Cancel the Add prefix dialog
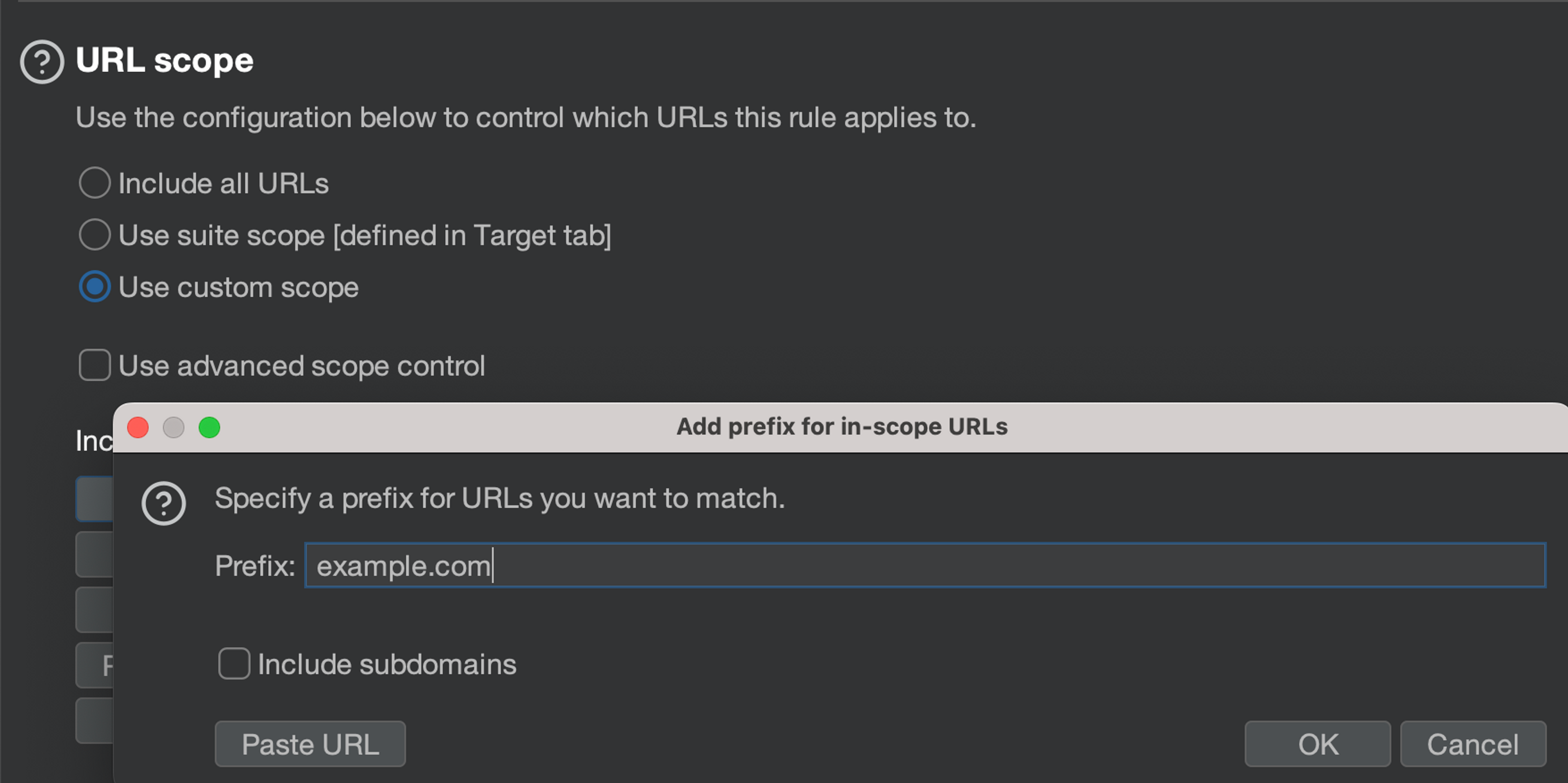Viewport: 1568px width, 783px height. tap(1472, 743)
